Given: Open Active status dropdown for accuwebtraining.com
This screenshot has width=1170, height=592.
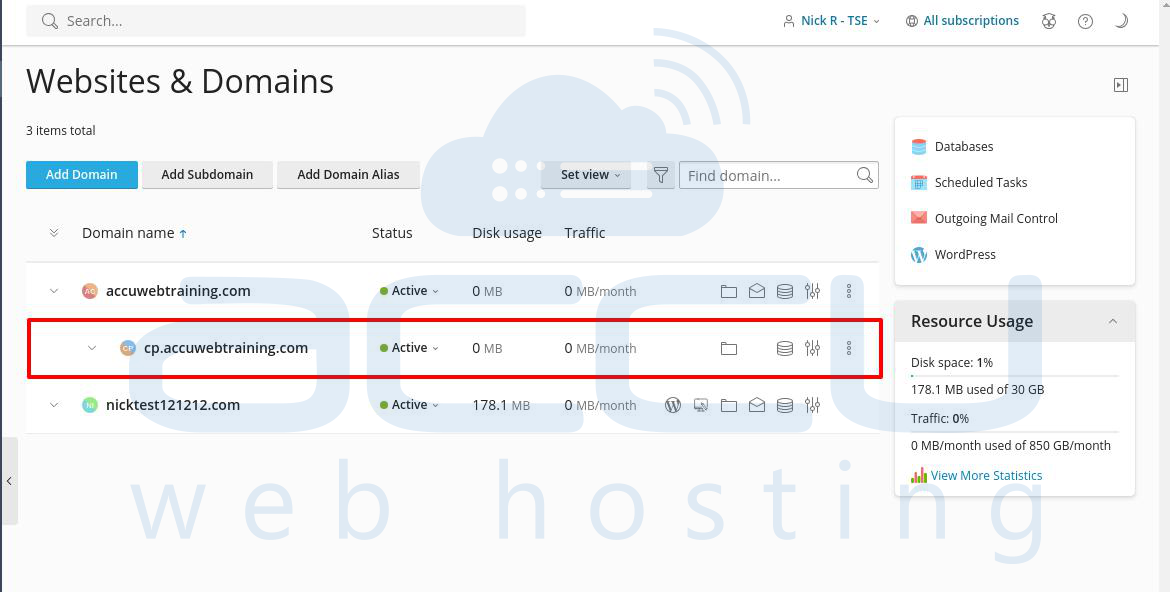Looking at the screenshot, I should point(409,291).
